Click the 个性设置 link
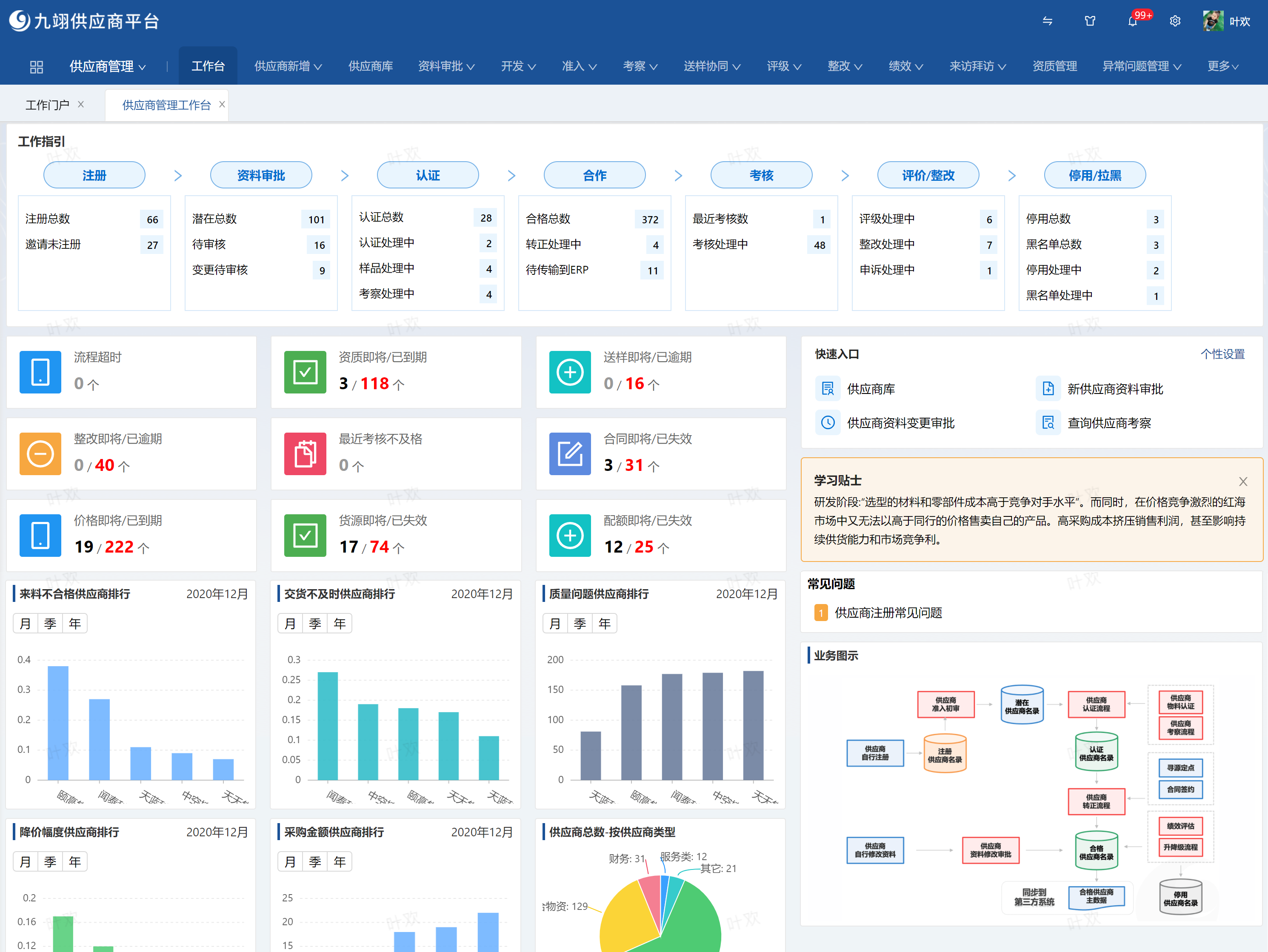1268x952 pixels. tap(1222, 354)
